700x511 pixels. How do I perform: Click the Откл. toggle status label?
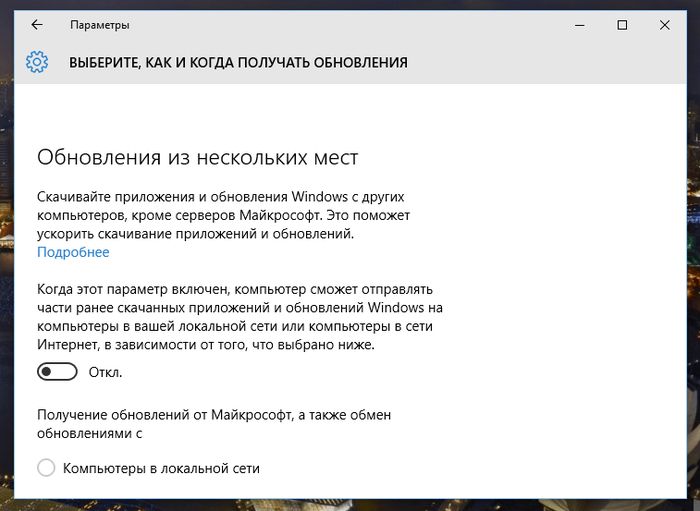(105, 372)
